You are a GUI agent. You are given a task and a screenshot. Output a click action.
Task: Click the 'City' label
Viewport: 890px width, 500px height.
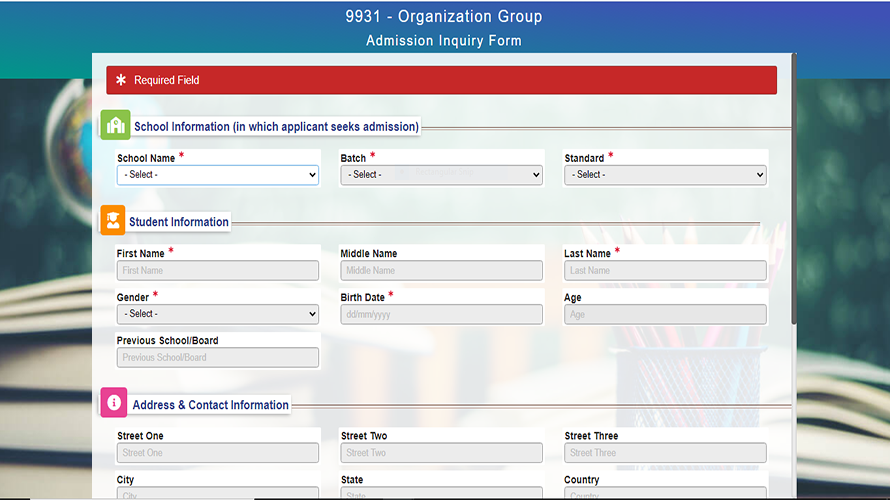click(x=125, y=480)
